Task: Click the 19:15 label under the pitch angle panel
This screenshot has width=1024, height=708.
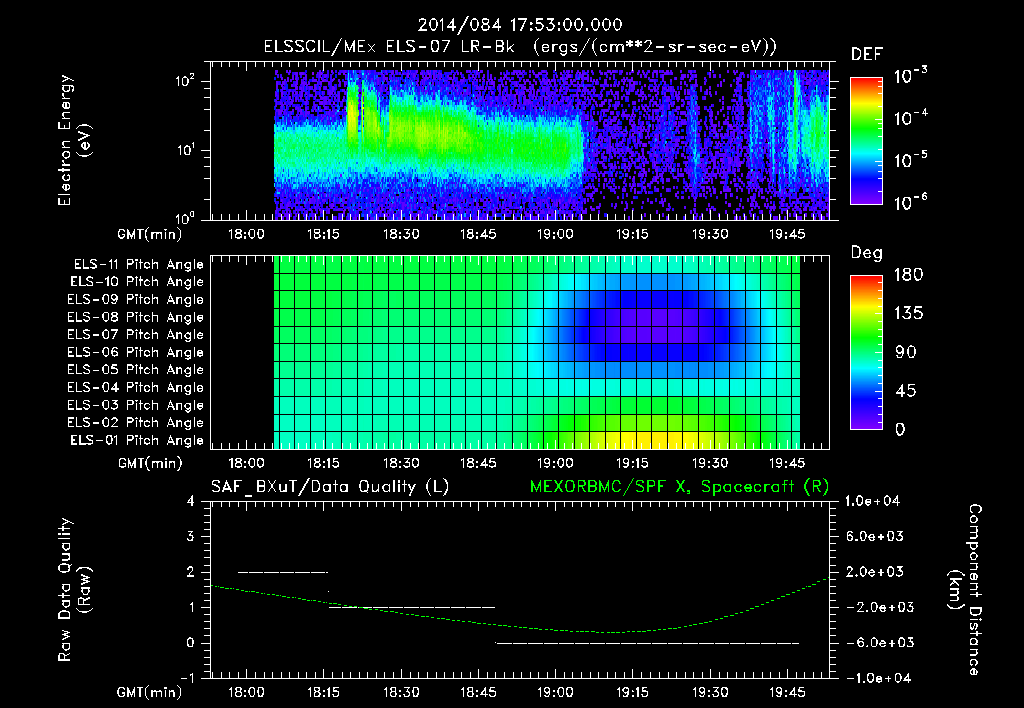Action: tap(632, 463)
